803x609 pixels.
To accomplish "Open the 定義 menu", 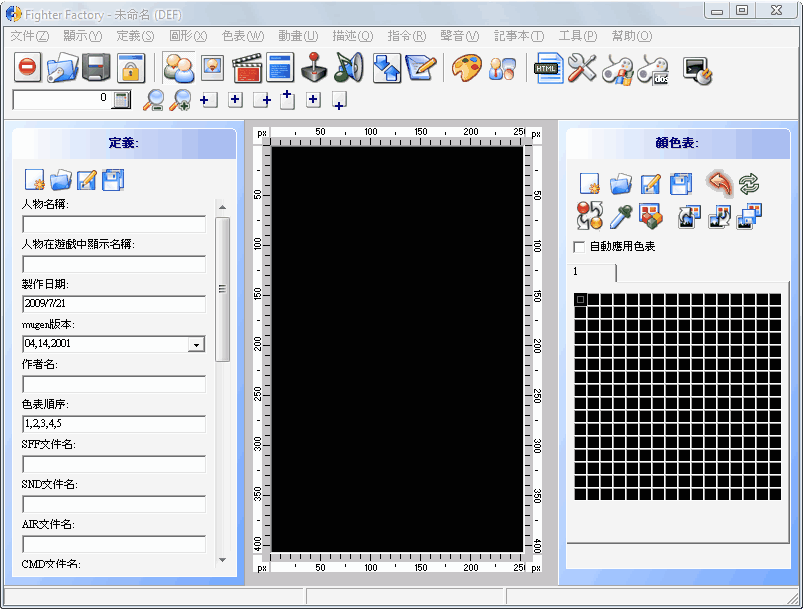I will 135,36.
